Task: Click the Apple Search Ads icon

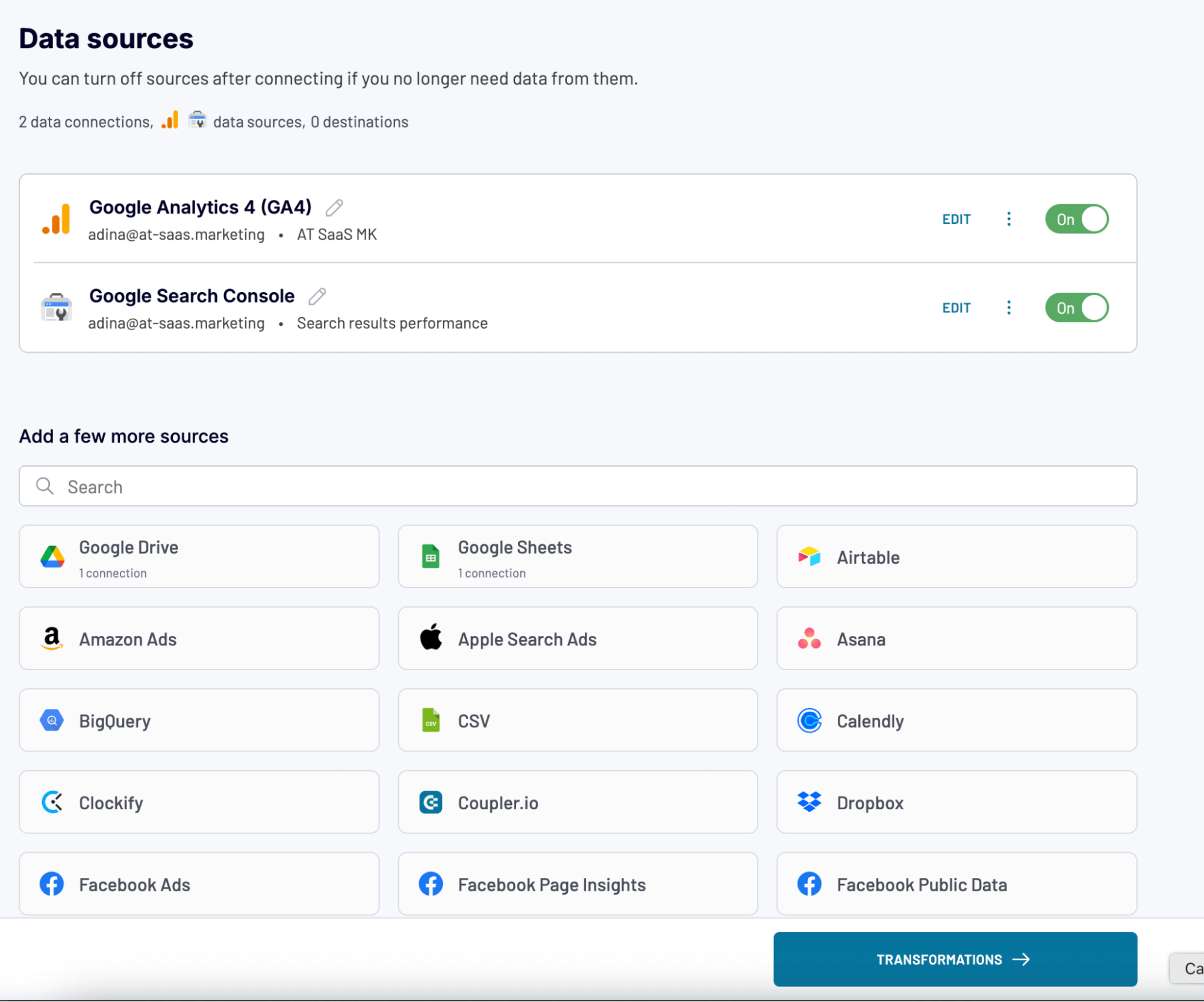Action: pos(430,638)
